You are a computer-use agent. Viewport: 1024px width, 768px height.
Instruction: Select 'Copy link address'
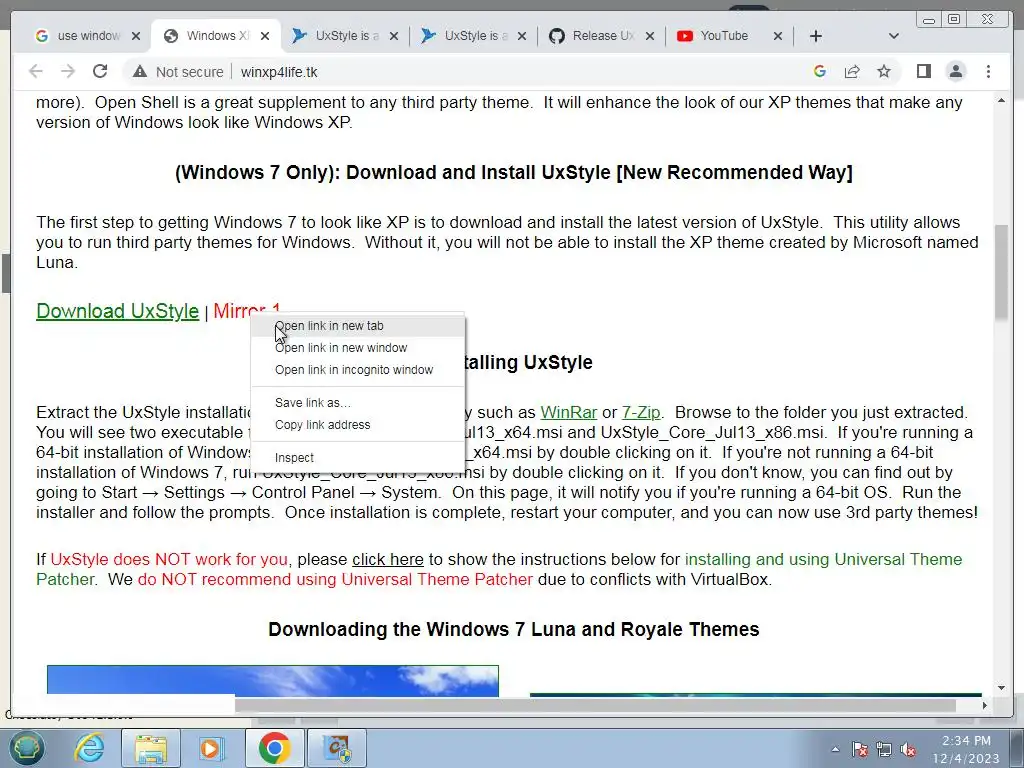(358, 425)
